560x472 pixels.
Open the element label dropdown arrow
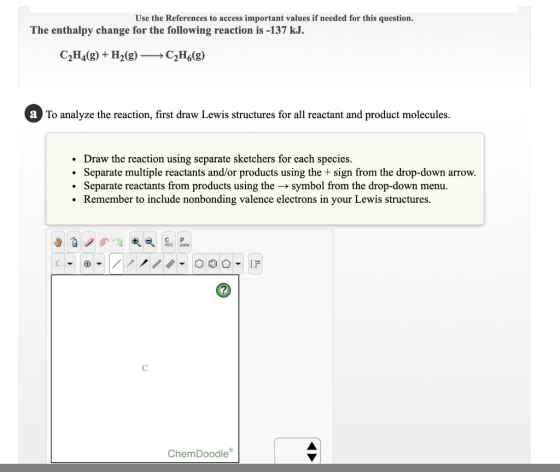[70, 264]
